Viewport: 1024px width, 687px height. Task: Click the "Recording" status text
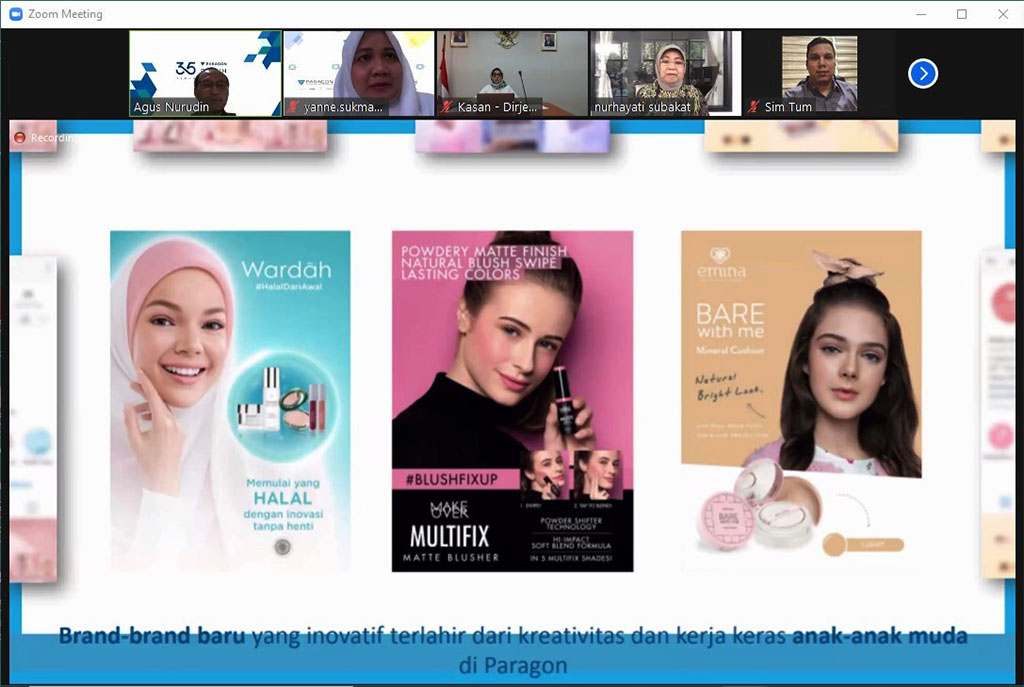(53, 138)
